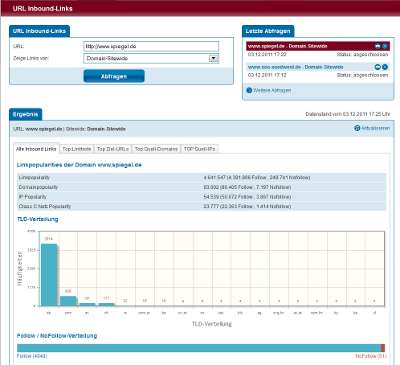Open the www.seo-suedwest.de Domain-Sitewide query

[295, 67]
